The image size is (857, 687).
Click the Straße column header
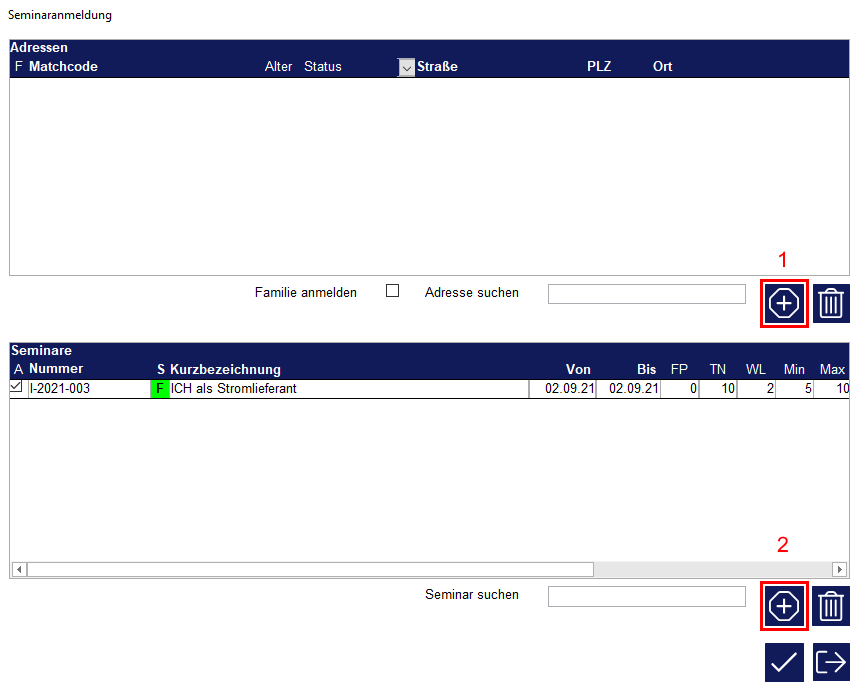coord(437,67)
